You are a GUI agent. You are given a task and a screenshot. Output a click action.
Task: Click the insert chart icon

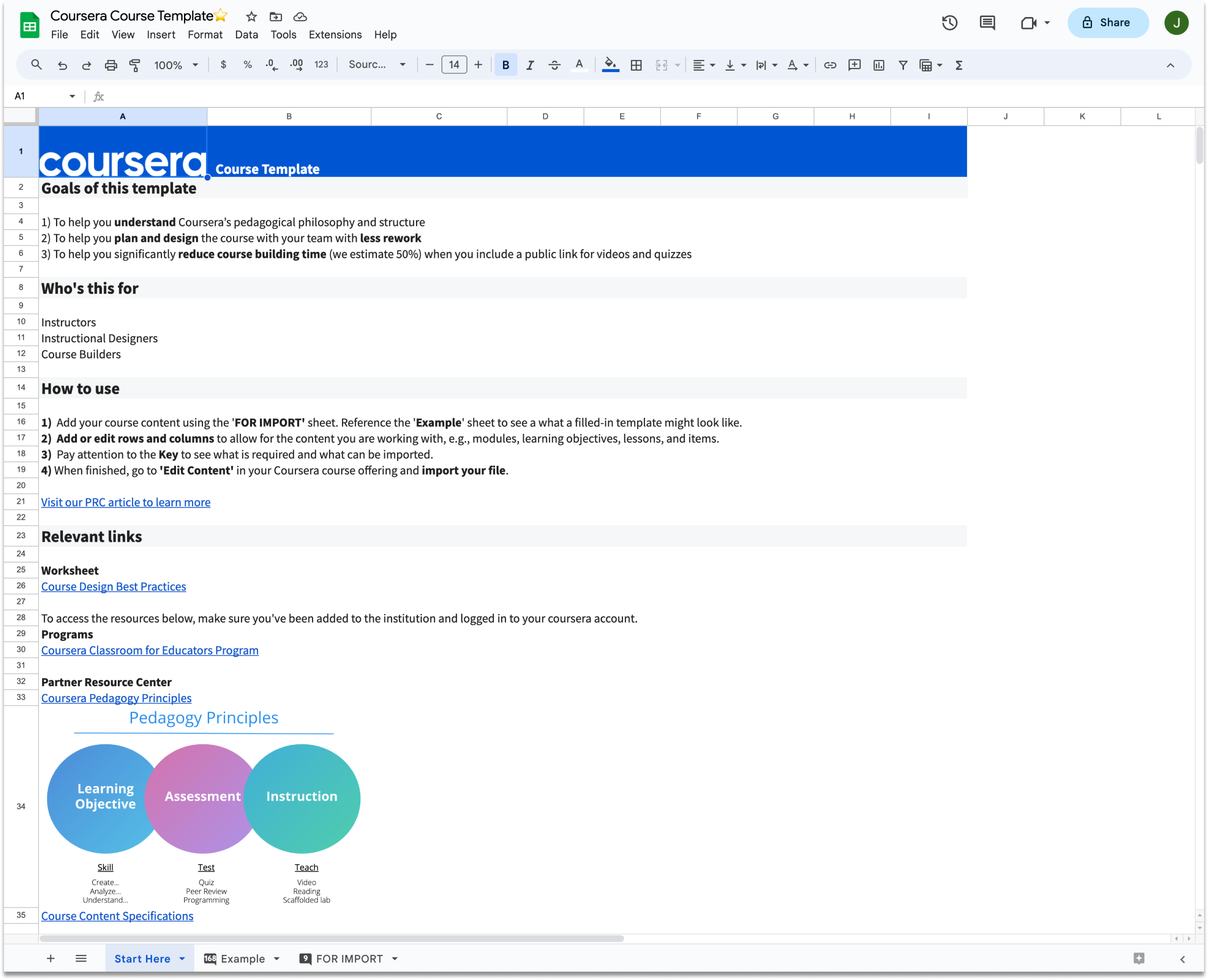pos(879,65)
